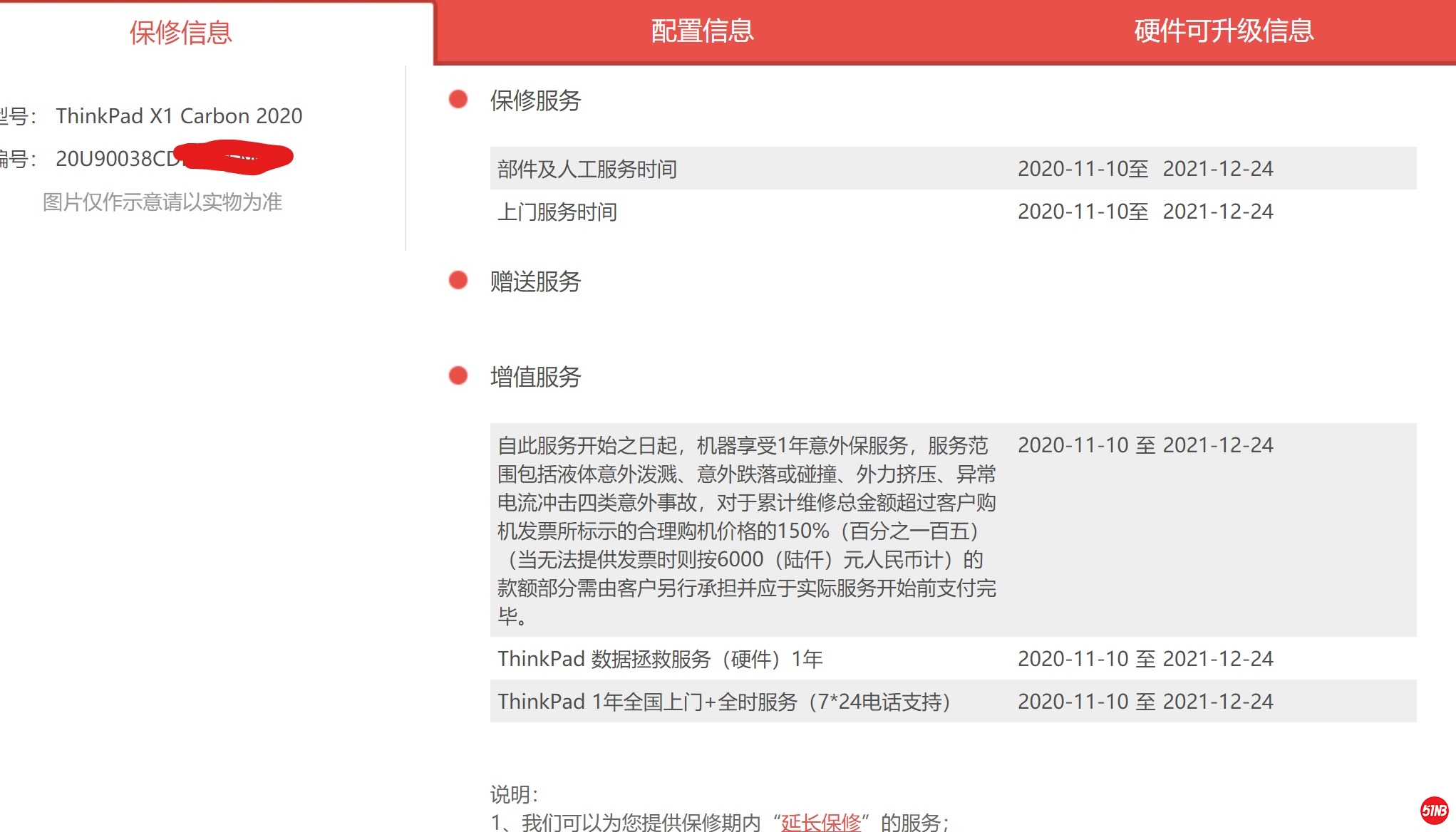Click the ThinkPad 1年全国上门+全时服务 row
The image size is (1456, 832).
click(723, 702)
